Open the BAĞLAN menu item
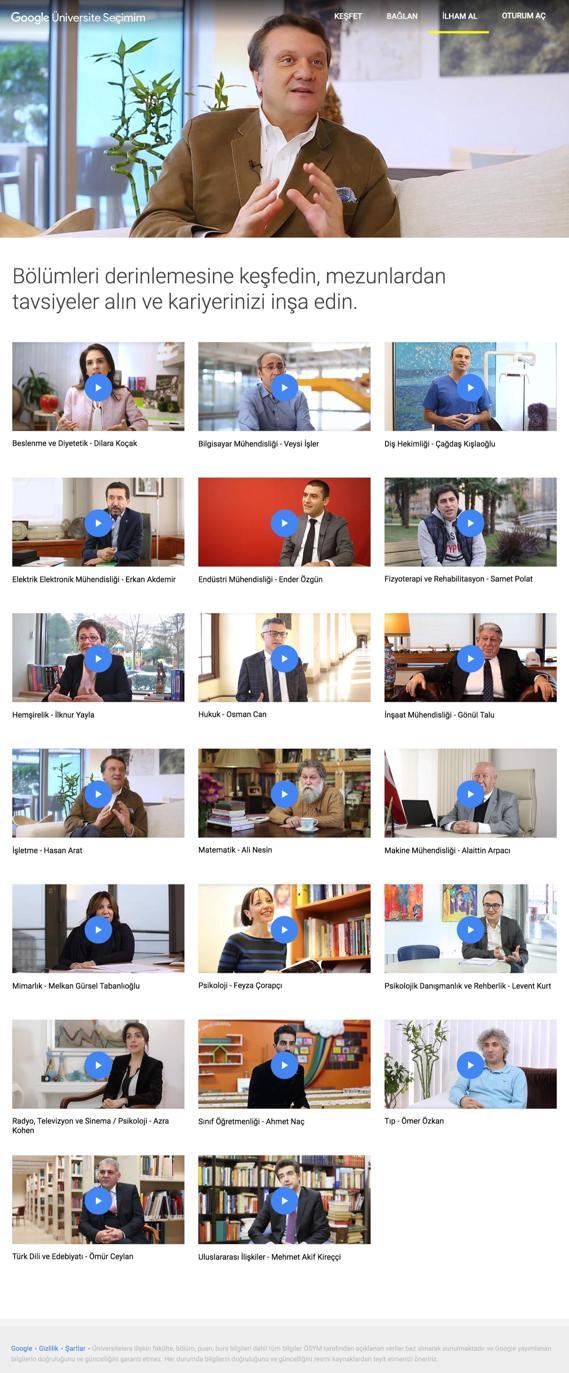Screen dimensions: 569x1373 pos(402,17)
